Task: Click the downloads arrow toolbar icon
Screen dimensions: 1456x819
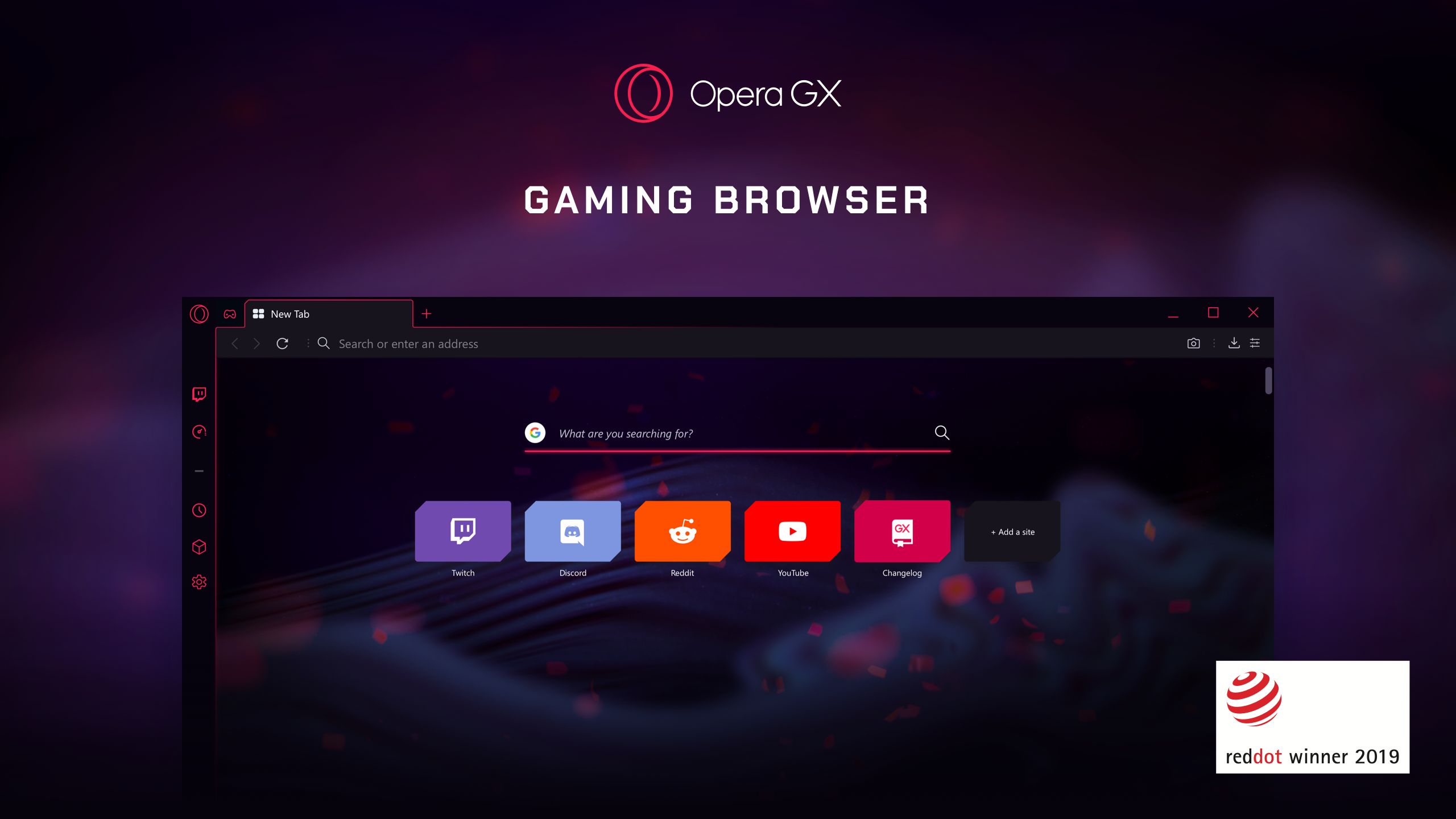Action: pyautogui.click(x=1234, y=343)
